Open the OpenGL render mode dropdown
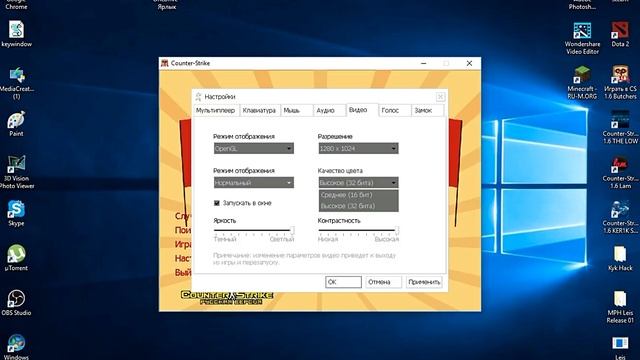 pos(253,149)
